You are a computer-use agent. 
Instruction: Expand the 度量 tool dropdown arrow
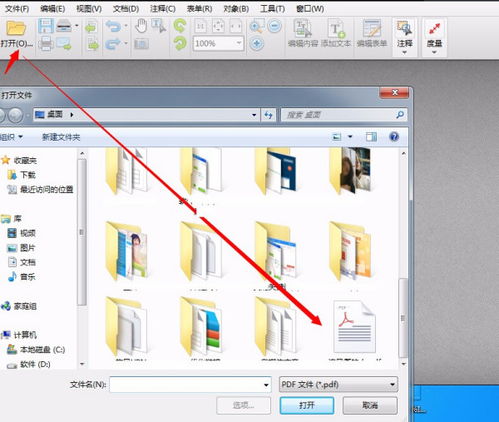point(434,53)
